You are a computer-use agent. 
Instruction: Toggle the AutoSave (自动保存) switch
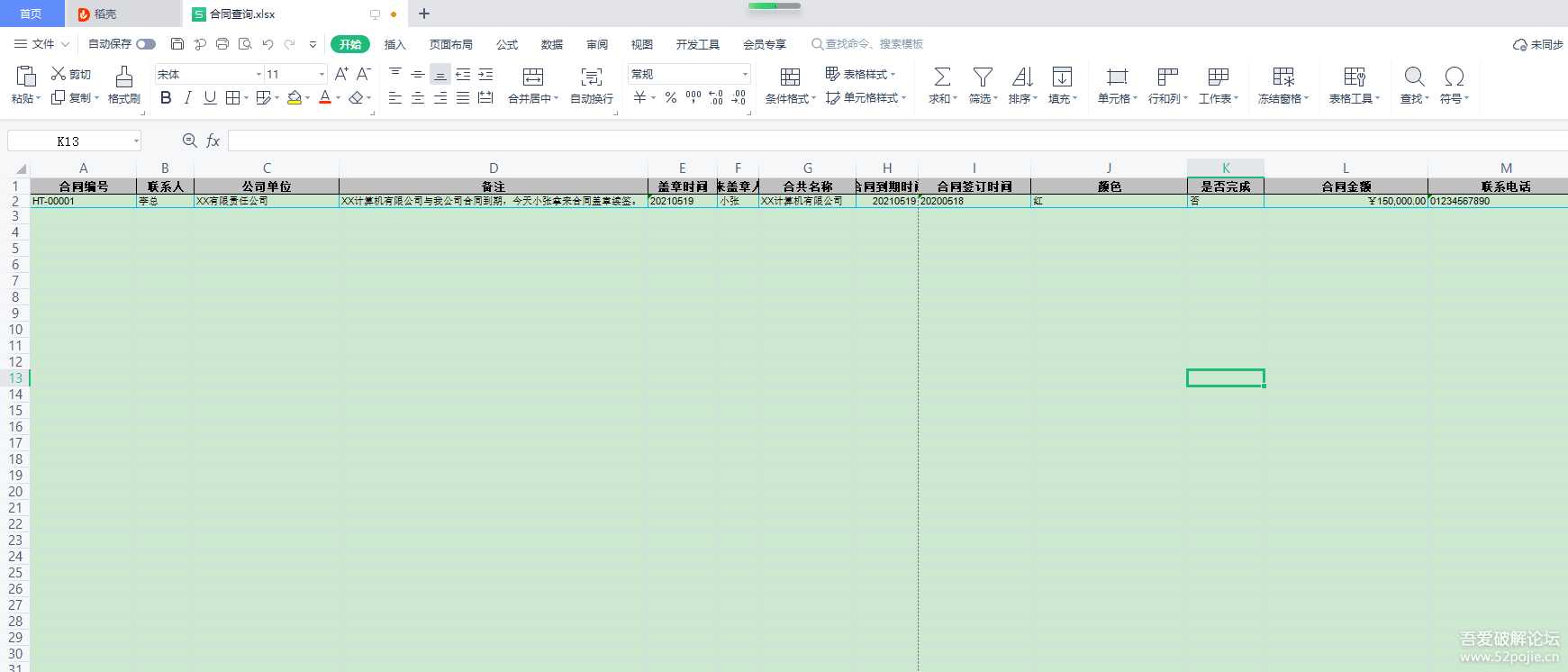[146, 44]
